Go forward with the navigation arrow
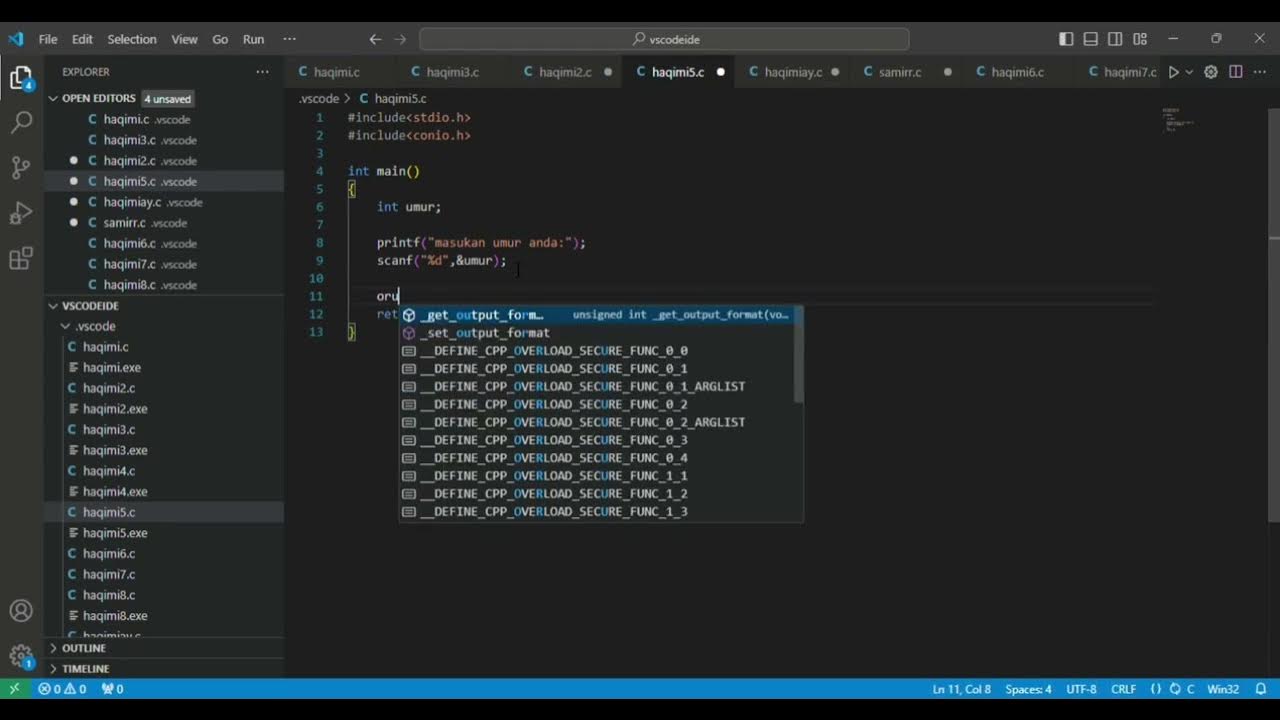 pos(400,39)
